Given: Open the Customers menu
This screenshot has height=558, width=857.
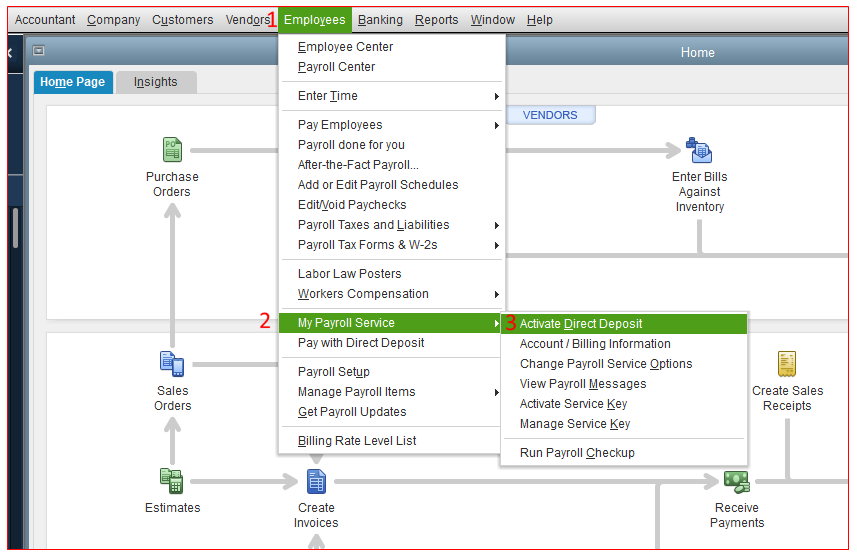Looking at the screenshot, I should 183,20.
